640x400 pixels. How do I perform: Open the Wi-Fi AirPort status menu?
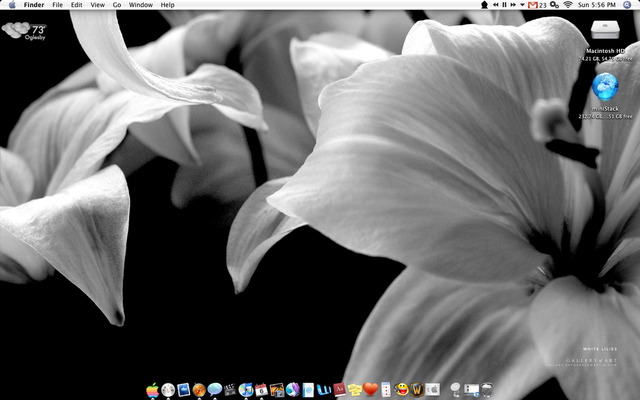568,5
